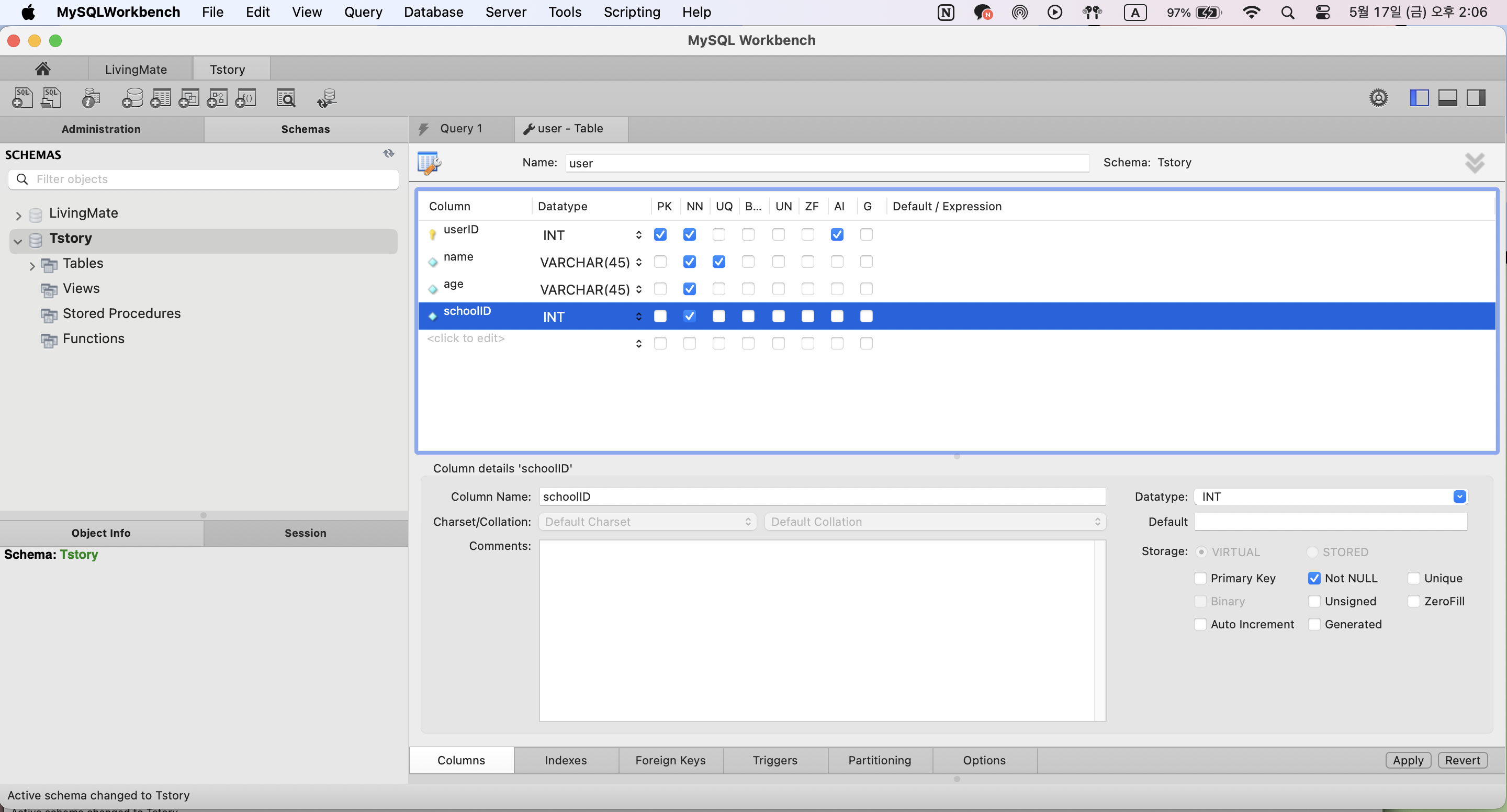This screenshot has width=1507, height=812.
Task: Toggle AI checkbox for userID row
Action: click(837, 234)
